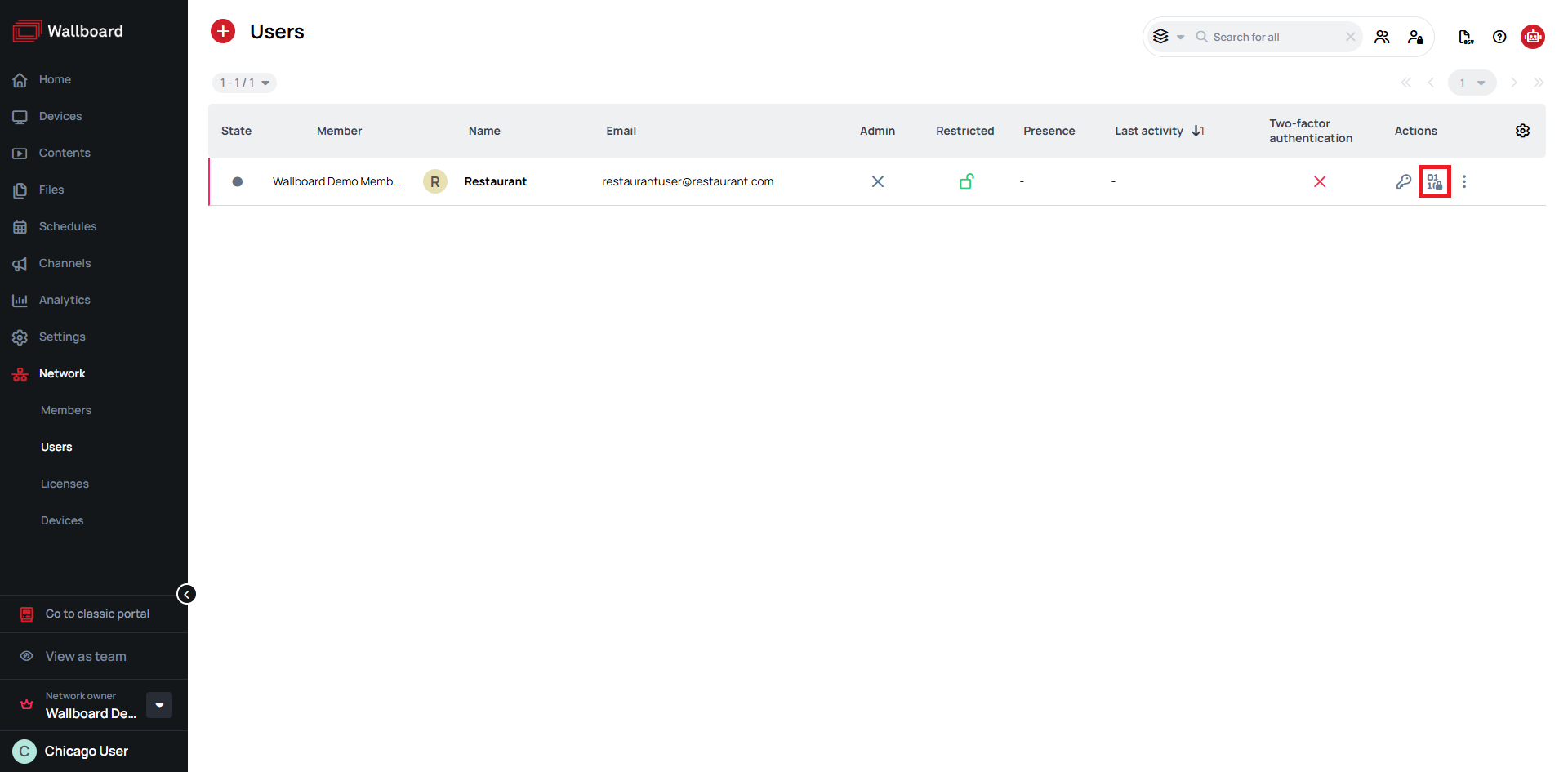
Task: Click Go to classic portal link
Action: (97, 614)
